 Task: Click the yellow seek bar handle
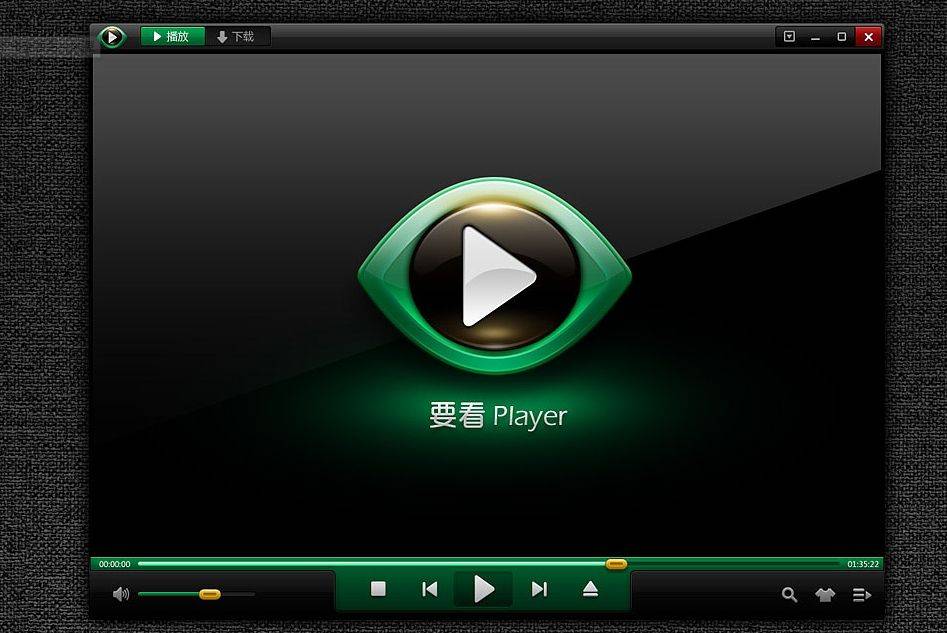click(616, 564)
